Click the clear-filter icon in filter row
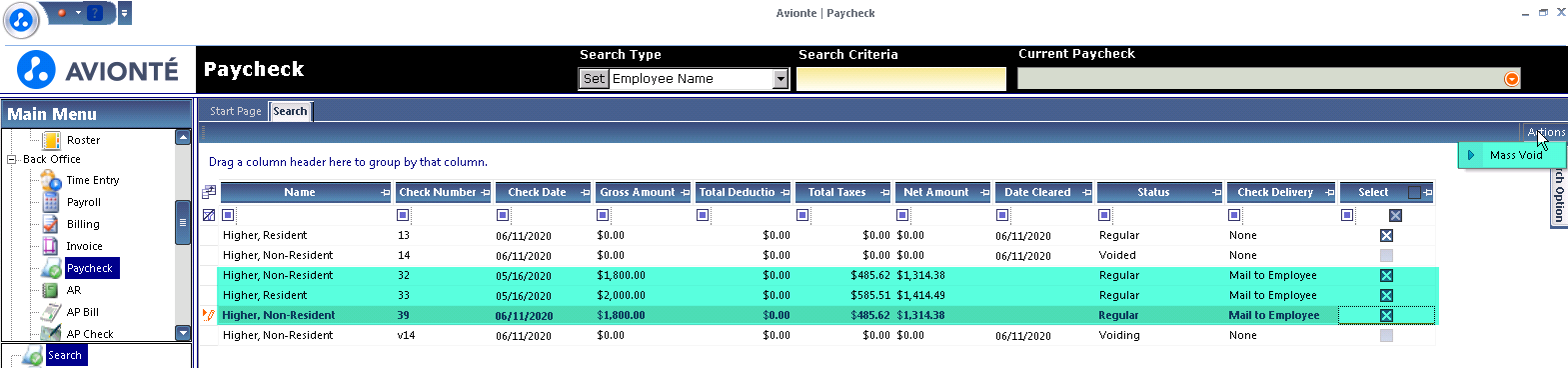Image resolution: width=1568 pixels, height=368 pixels. [209, 215]
